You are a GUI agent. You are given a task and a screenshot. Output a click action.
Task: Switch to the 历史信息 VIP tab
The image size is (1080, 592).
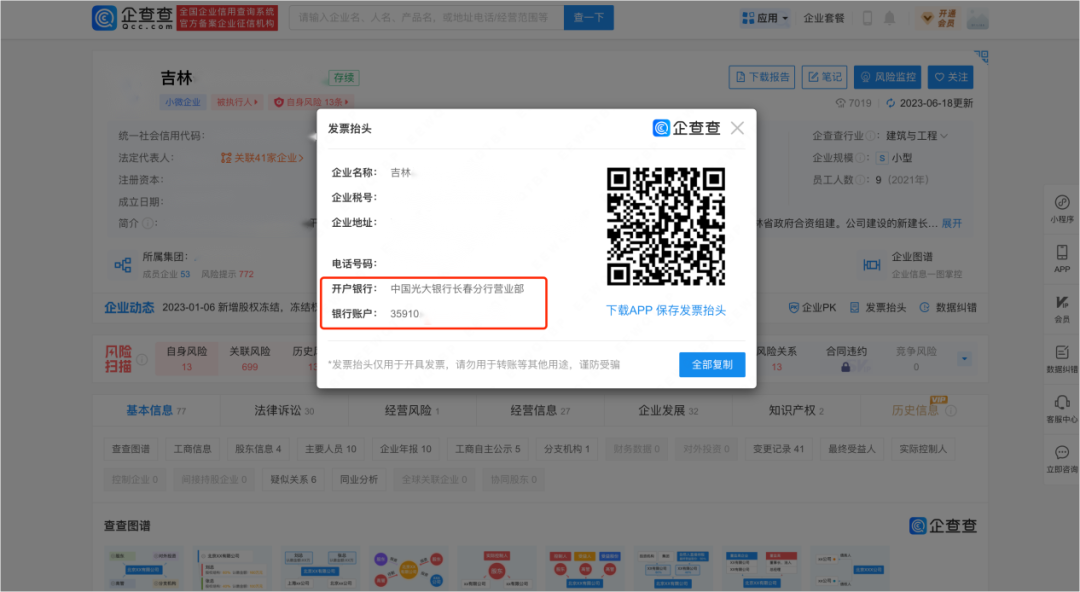pos(923,410)
